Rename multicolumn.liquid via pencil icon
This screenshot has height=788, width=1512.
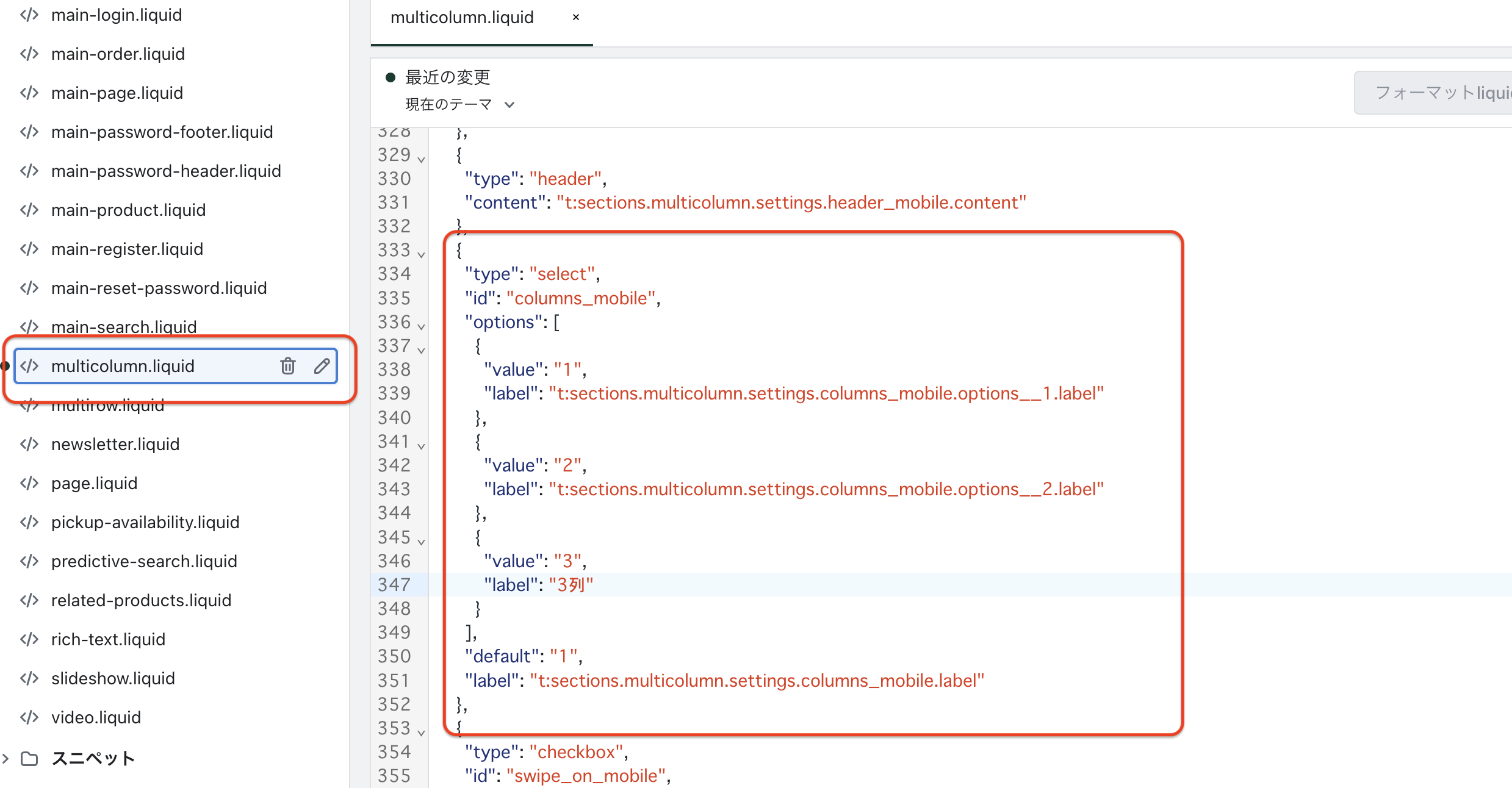322,366
